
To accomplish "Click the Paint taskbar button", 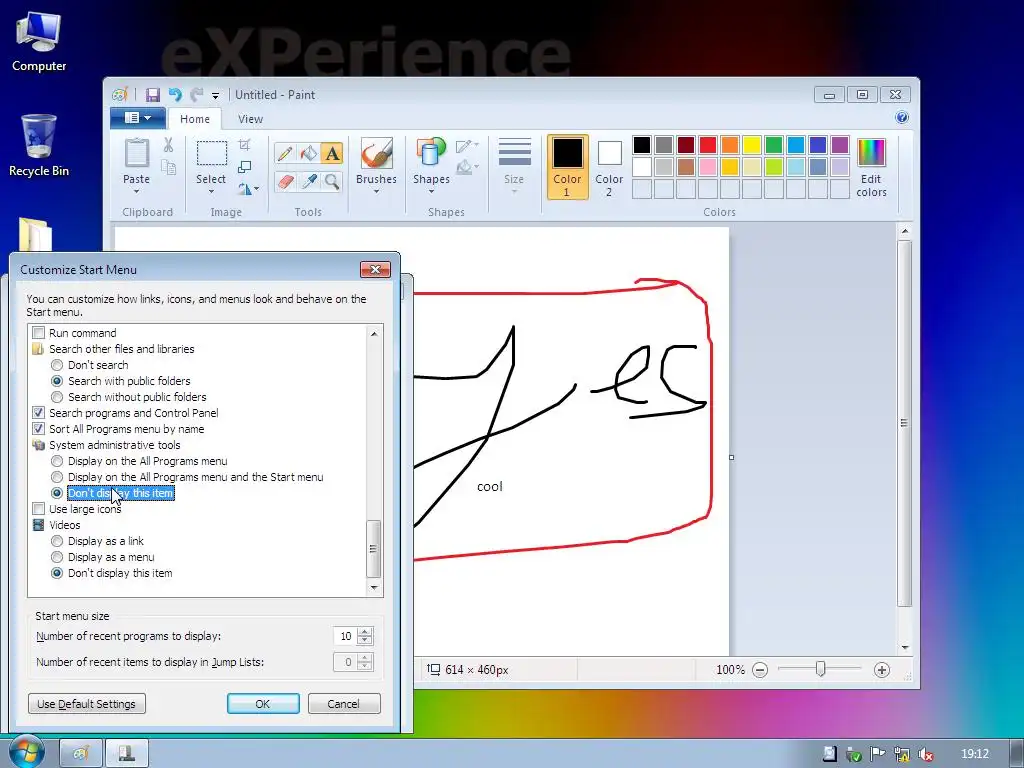I will coord(81,754).
